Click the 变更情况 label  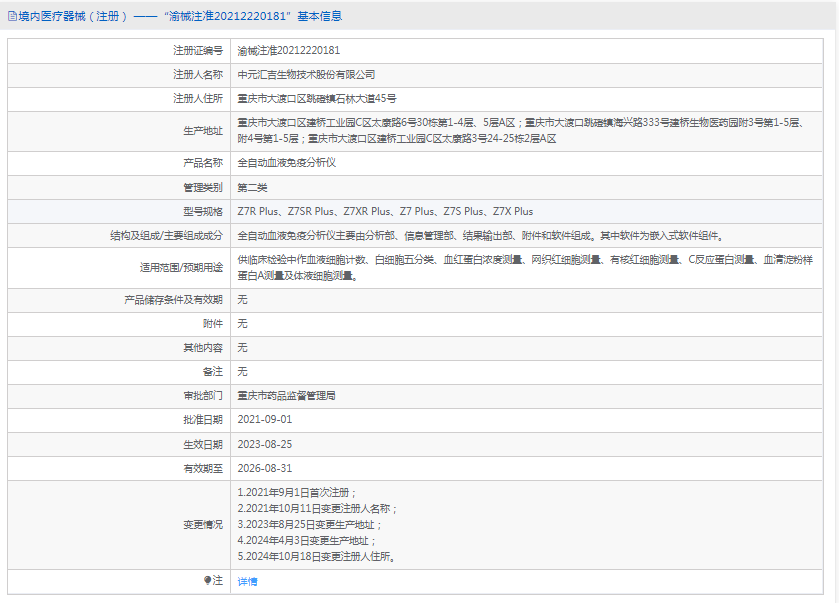(x=203, y=525)
